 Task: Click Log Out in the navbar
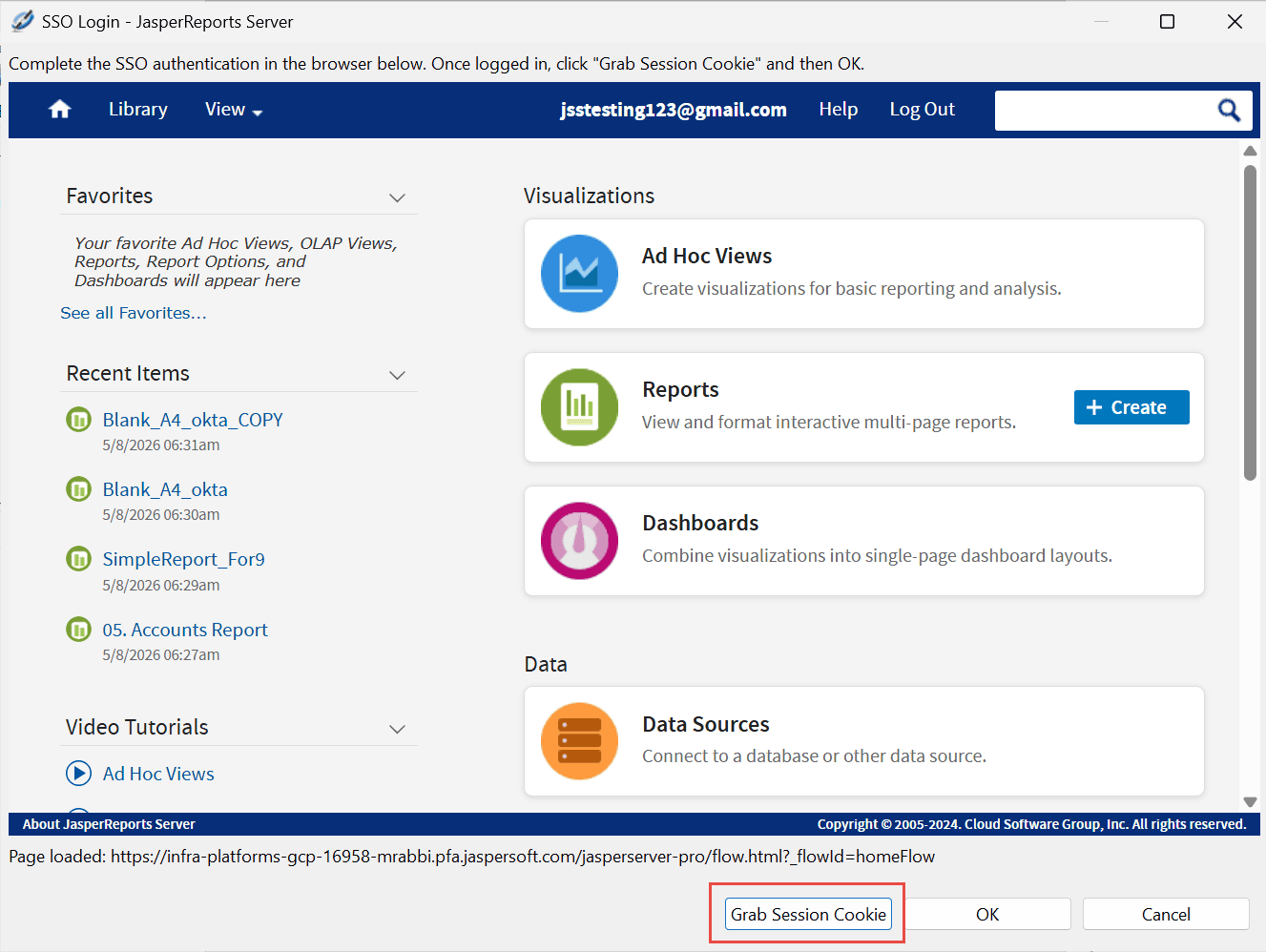click(923, 110)
